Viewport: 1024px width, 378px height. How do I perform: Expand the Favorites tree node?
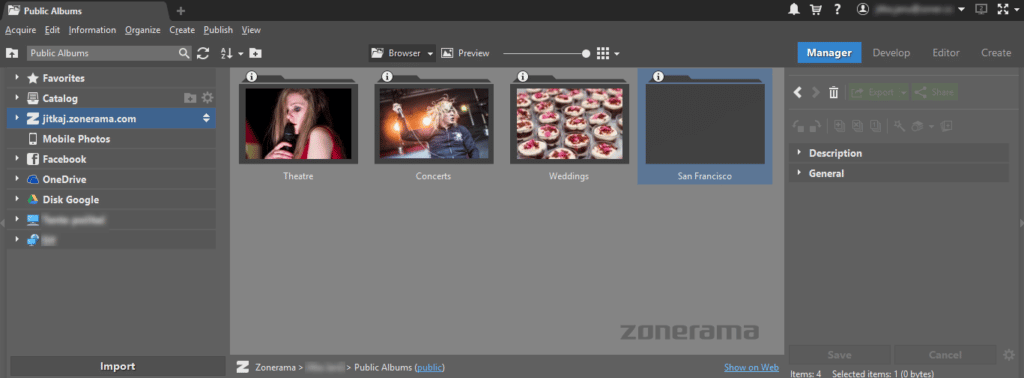(17, 78)
